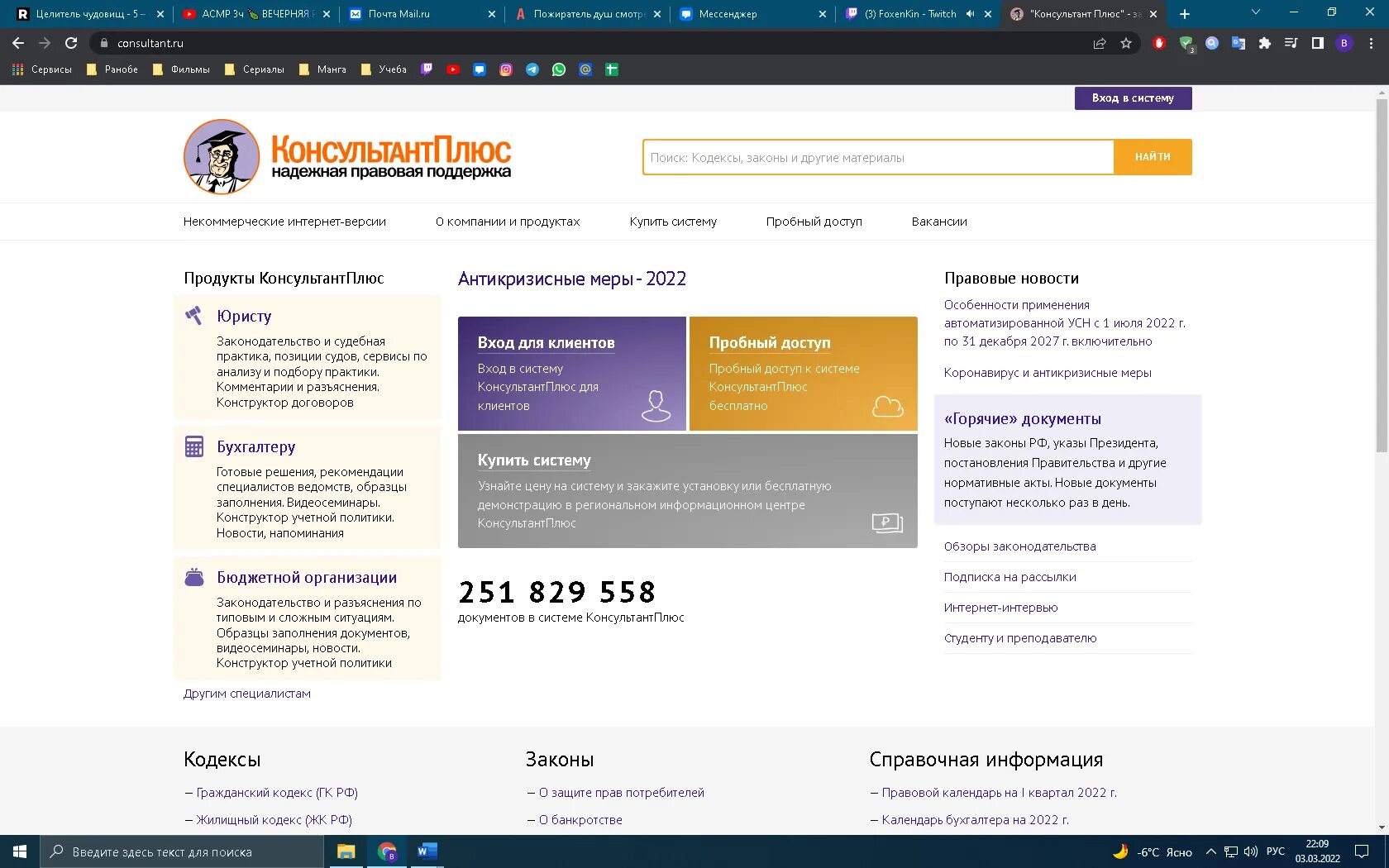The height and width of the screenshot is (868, 1389).
Task: Open the blue messenger bookmark icon
Action: pyautogui.click(x=480, y=69)
